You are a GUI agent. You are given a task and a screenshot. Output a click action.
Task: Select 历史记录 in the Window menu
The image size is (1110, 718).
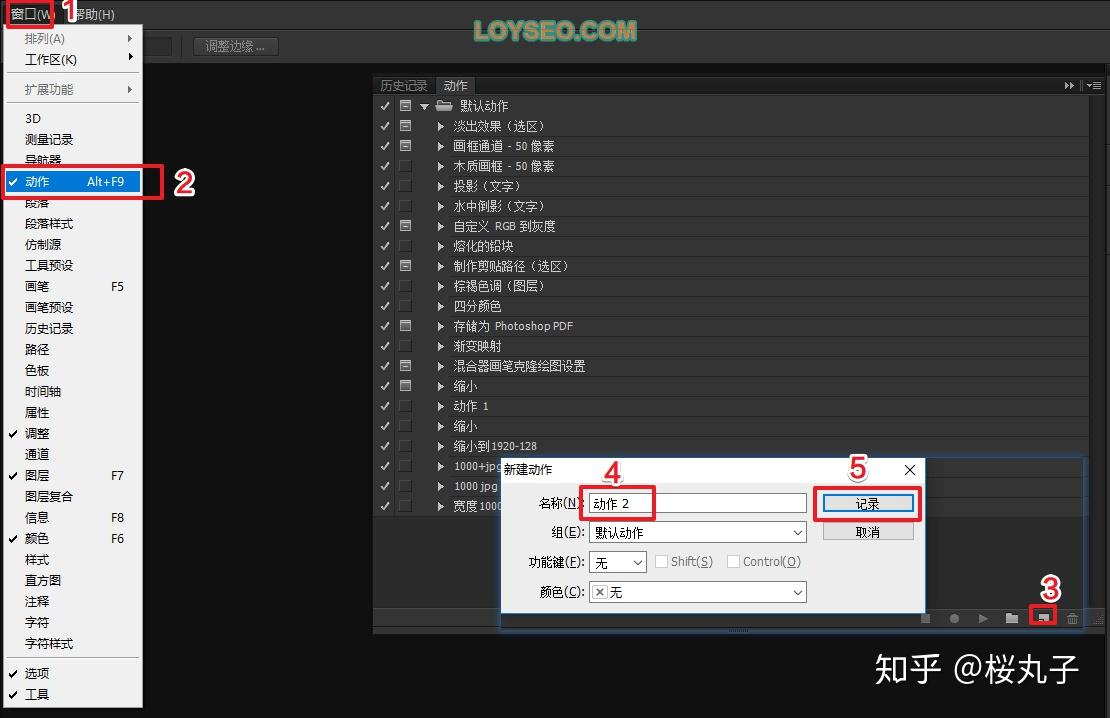point(72,329)
